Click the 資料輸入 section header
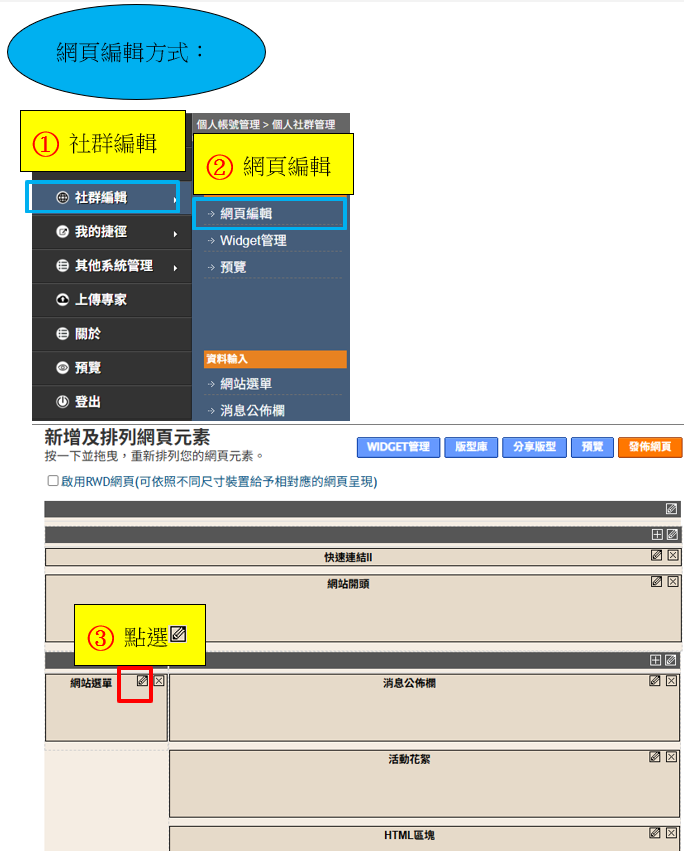The height and width of the screenshot is (854, 684). point(275,359)
